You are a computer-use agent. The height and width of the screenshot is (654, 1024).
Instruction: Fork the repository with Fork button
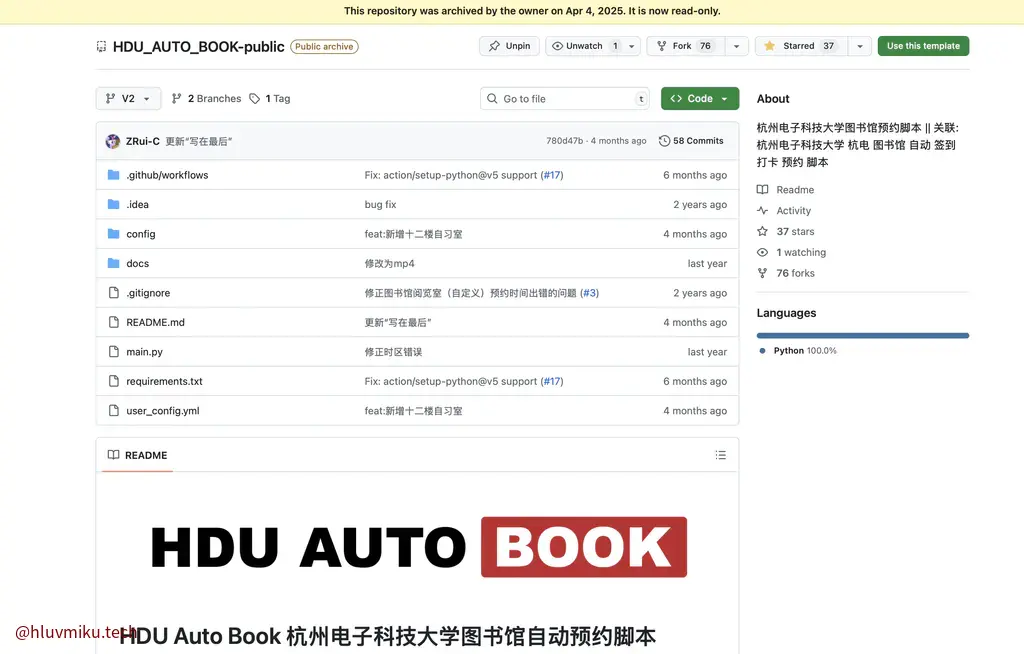pyautogui.click(x=686, y=46)
